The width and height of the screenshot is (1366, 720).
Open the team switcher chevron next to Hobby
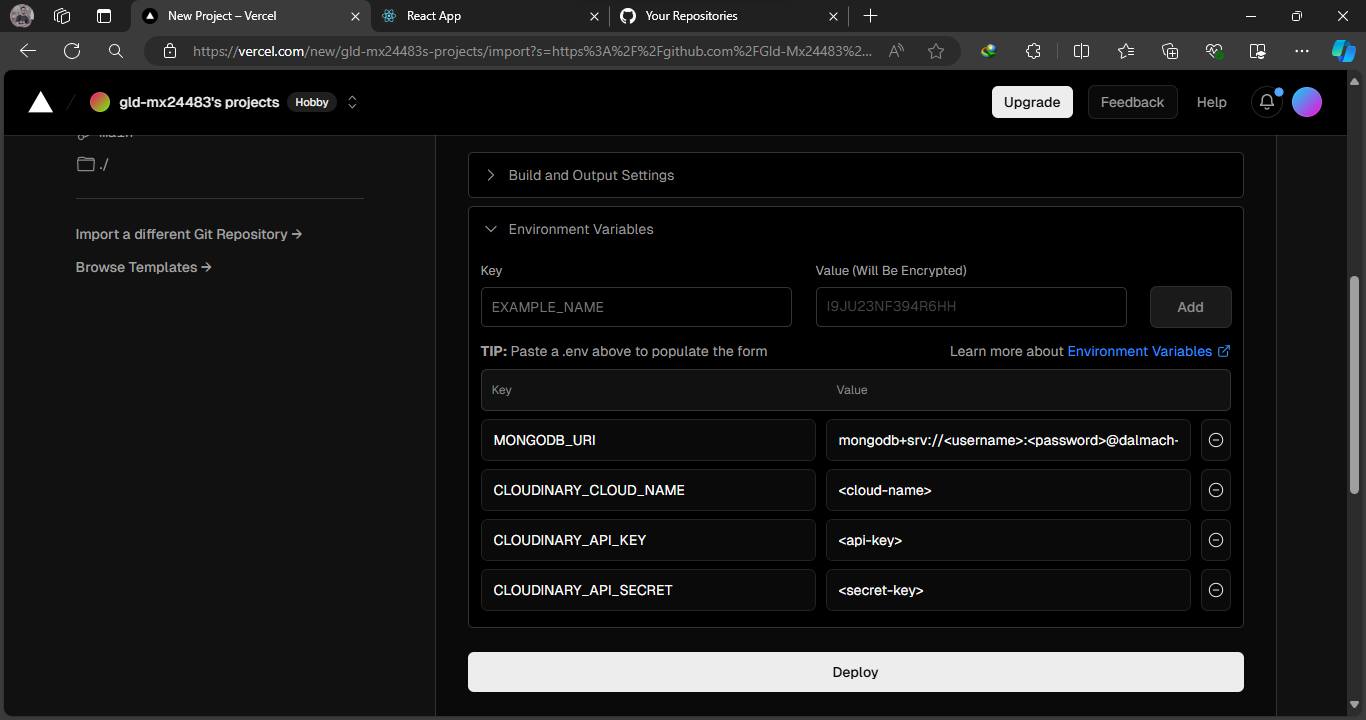[352, 101]
